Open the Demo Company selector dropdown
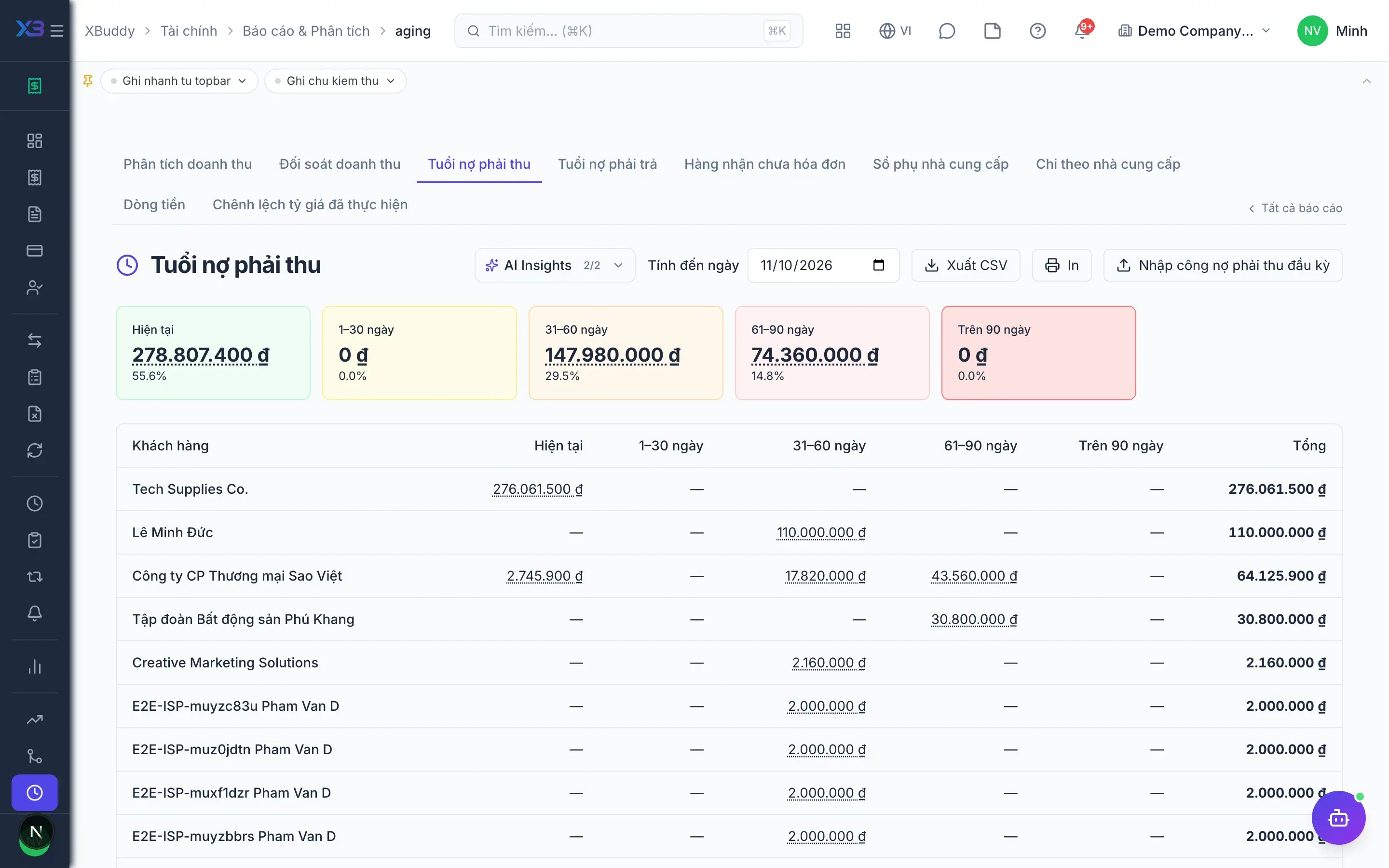1389x868 pixels. [1195, 31]
